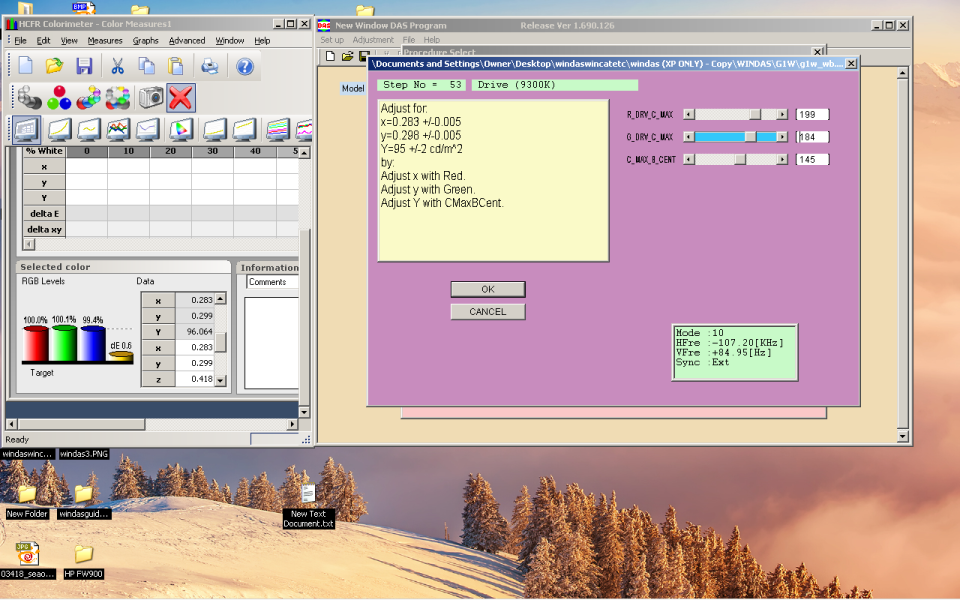Open the Comments dropdown under Information

(x=272, y=282)
